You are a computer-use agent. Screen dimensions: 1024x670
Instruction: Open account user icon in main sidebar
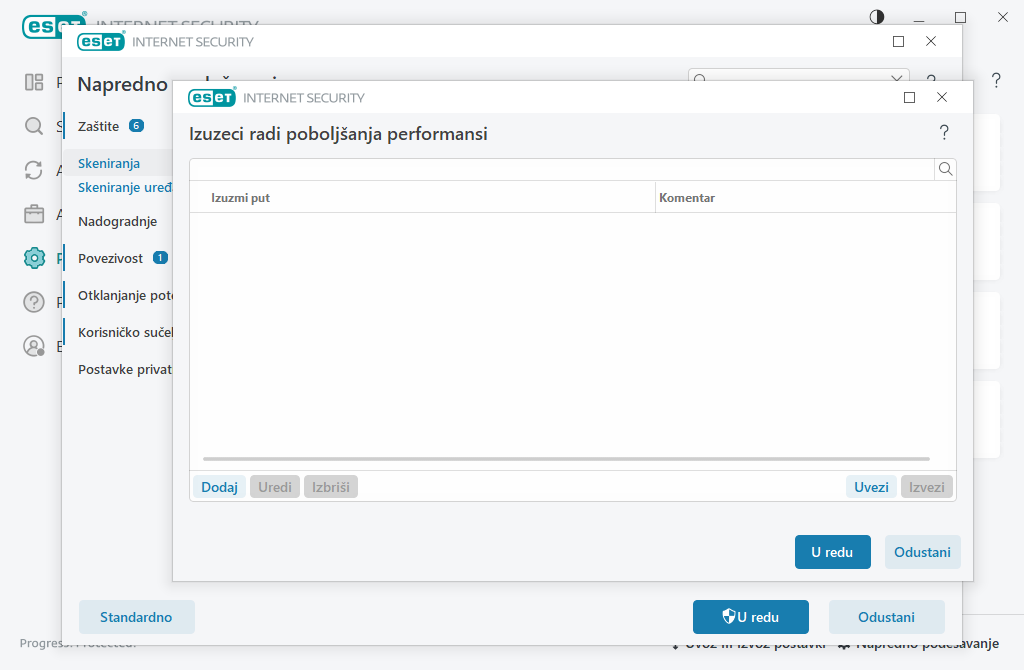click(34, 346)
